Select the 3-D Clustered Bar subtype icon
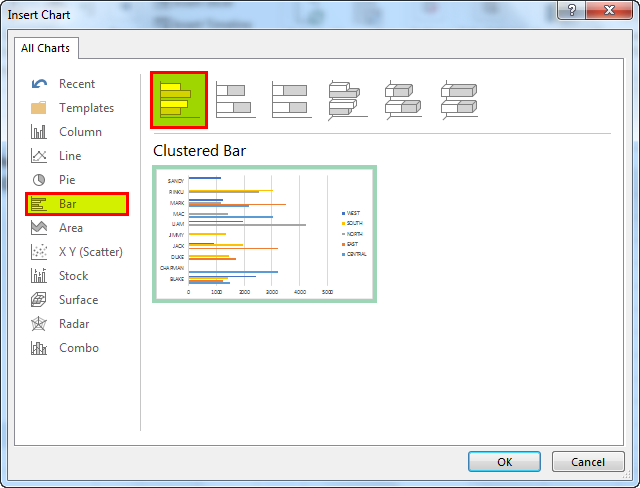Viewport: 640px width, 488px height. coord(347,100)
